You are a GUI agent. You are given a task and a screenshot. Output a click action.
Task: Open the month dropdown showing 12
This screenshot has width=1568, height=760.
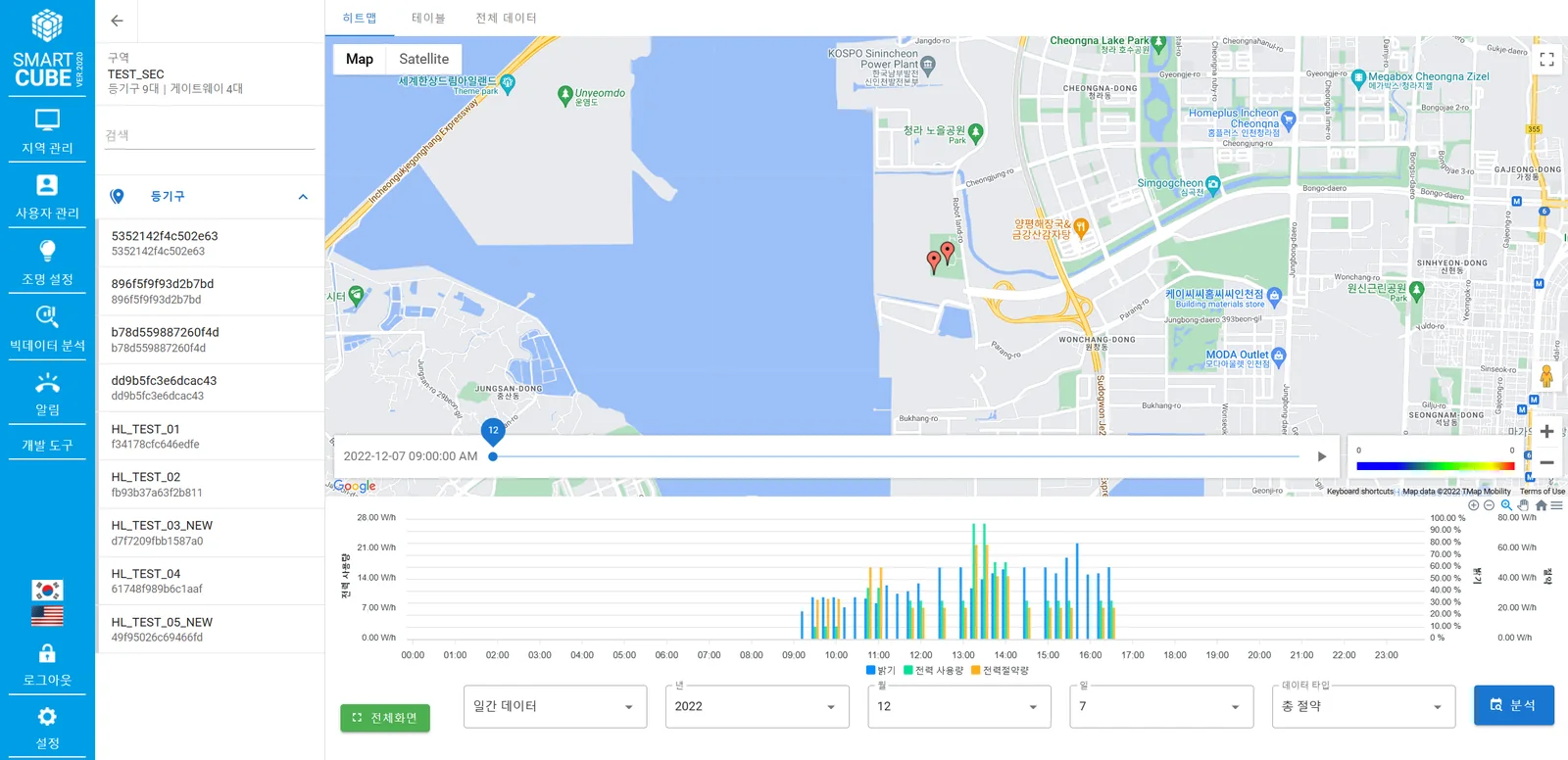(x=959, y=706)
